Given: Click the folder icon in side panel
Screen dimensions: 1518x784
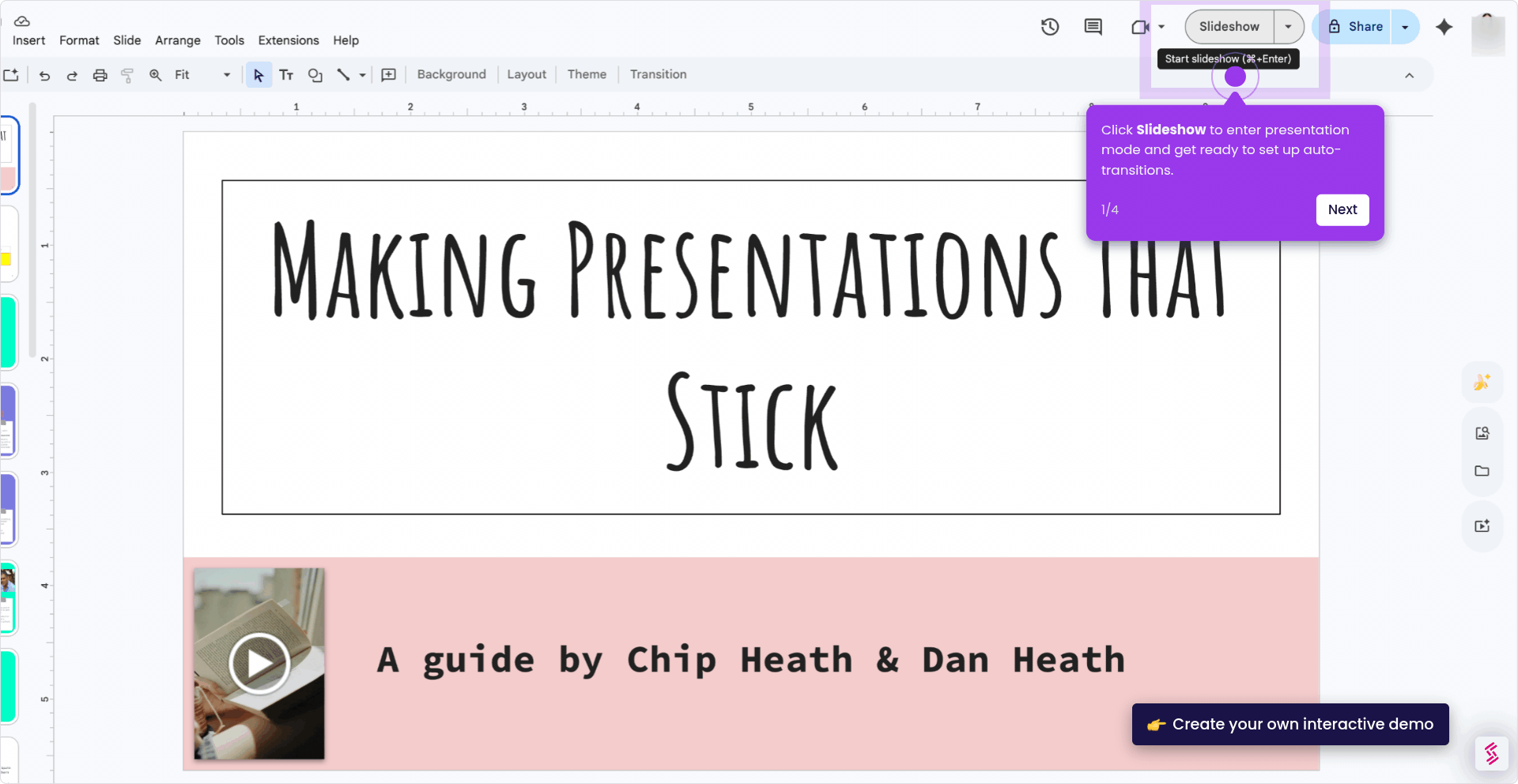Looking at the screenshot, I should click(x=1482, y=471).
